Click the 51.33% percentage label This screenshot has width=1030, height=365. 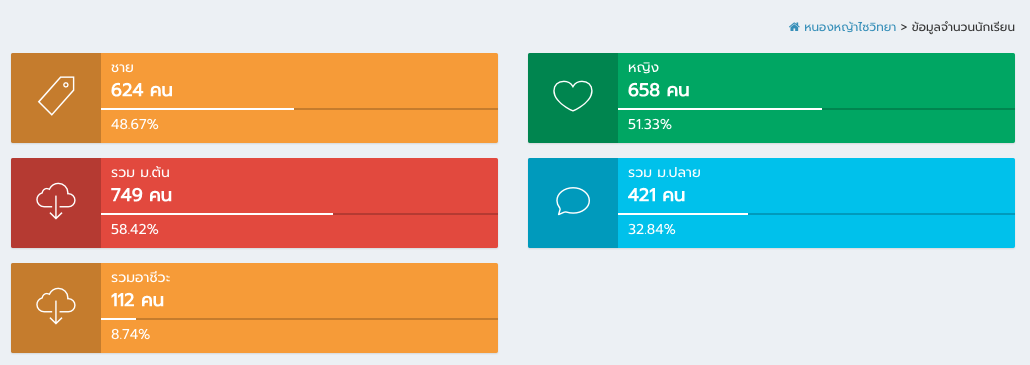pyautogui.click(x=650, y=125)
